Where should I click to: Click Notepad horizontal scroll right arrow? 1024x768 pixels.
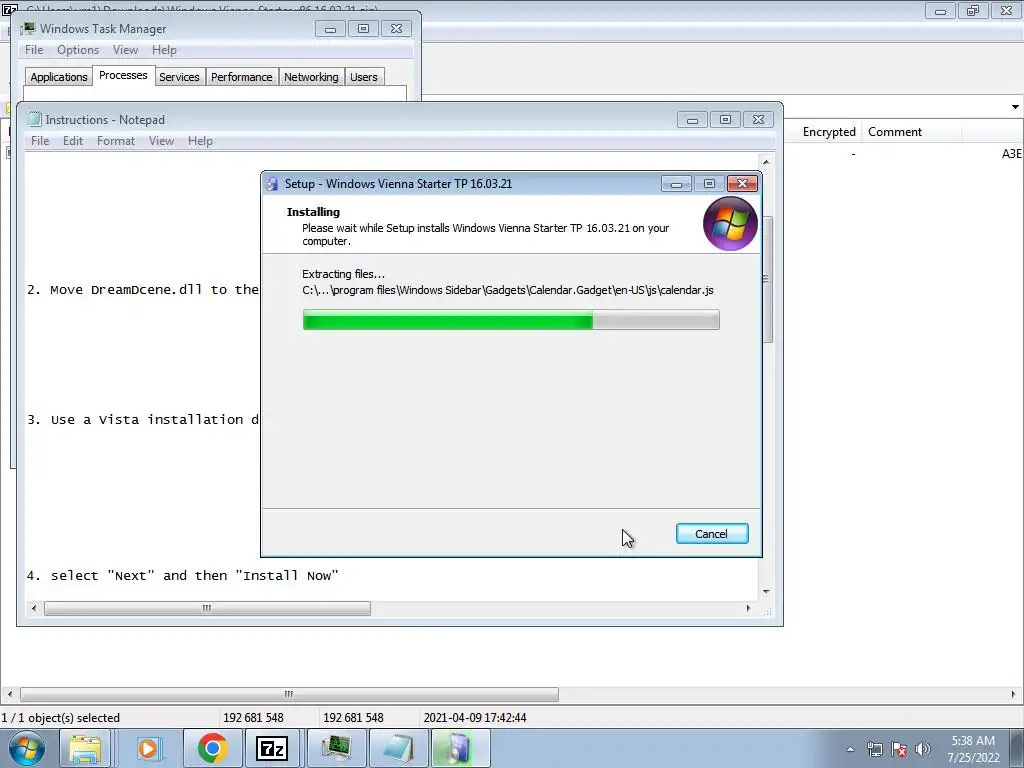[748, 608]
